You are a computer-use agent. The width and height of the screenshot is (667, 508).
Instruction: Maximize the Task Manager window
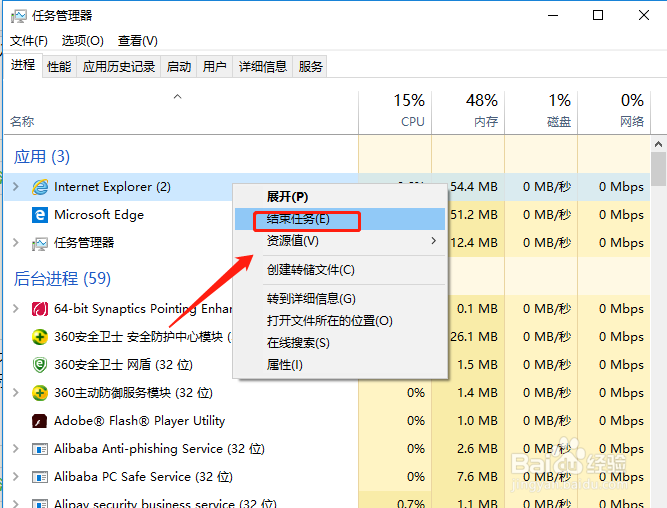598,16
